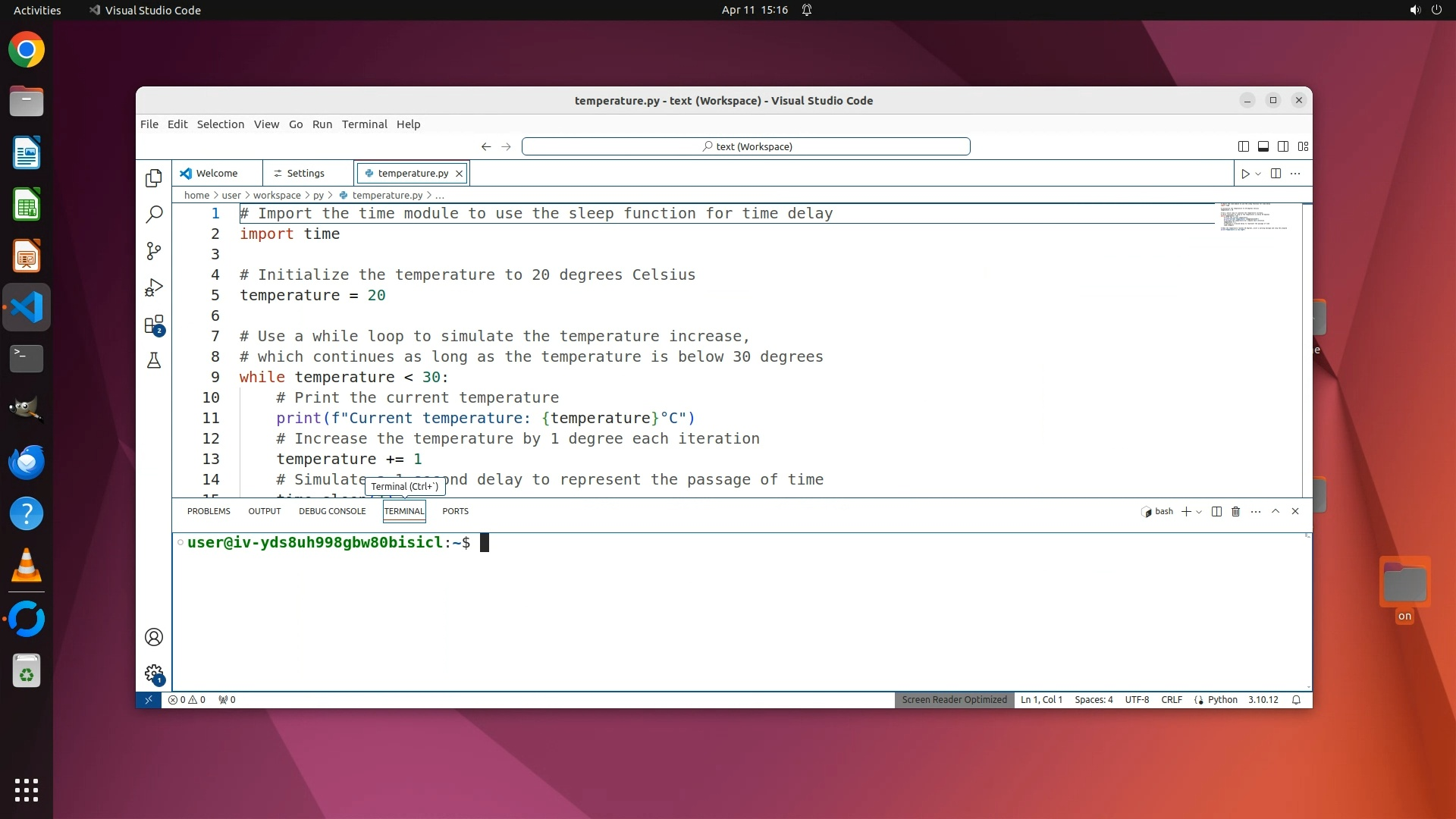
Task: Open the Explorer view in activity bar
Action: coord(154,177)
